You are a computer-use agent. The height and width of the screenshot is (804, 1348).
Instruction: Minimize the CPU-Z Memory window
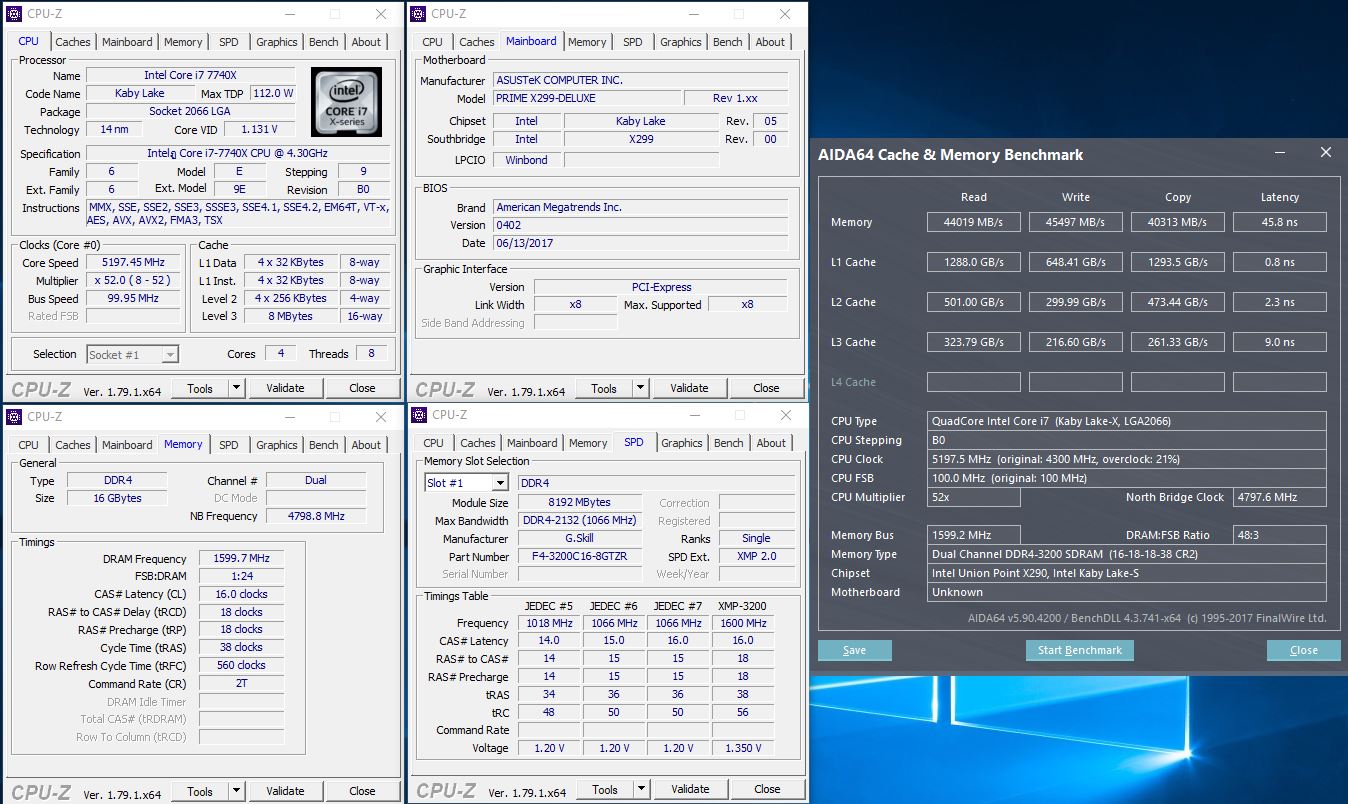pyautogui.click(x=290, y=417)
